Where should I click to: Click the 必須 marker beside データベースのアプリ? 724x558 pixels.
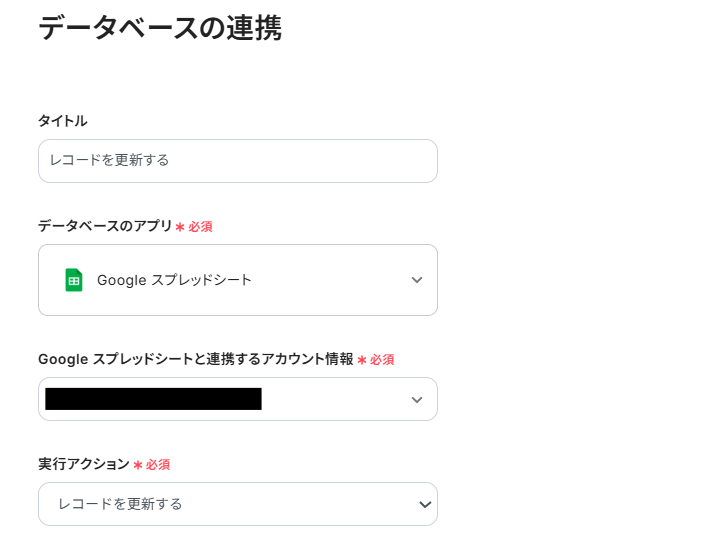tap(199, 227)
